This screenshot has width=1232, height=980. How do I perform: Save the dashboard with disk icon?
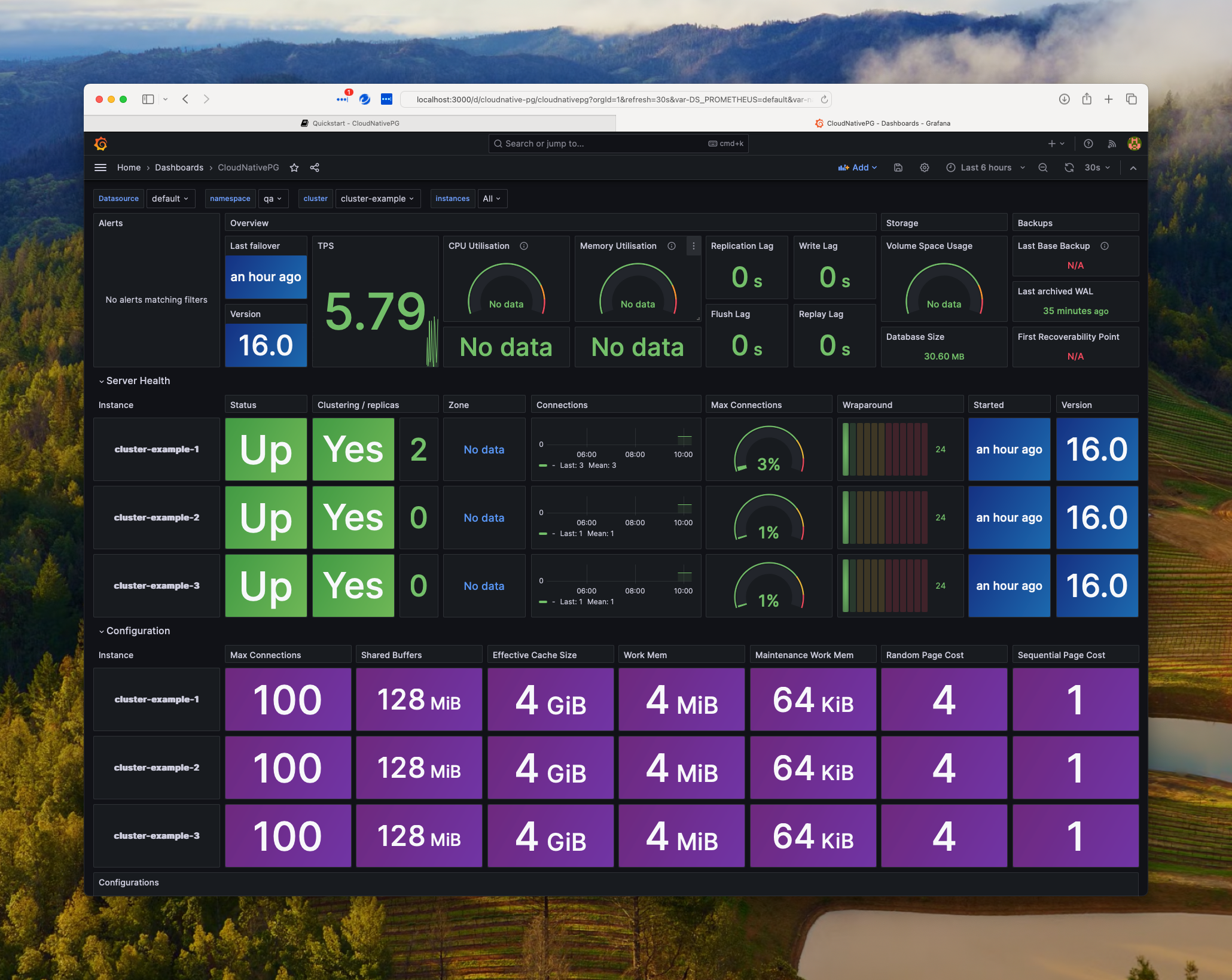[x=898, y=168]
